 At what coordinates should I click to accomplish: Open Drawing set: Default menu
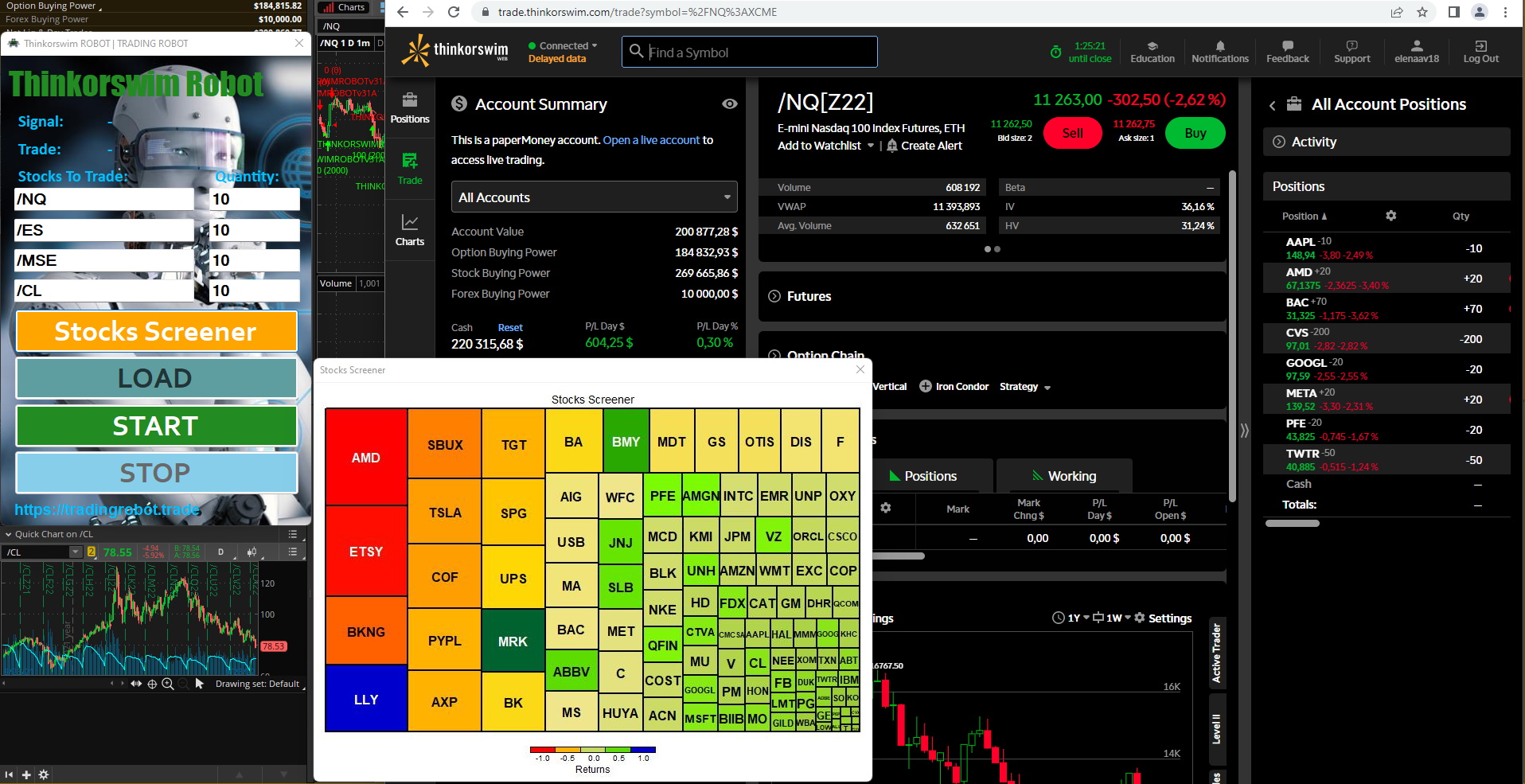coord(258,684)
